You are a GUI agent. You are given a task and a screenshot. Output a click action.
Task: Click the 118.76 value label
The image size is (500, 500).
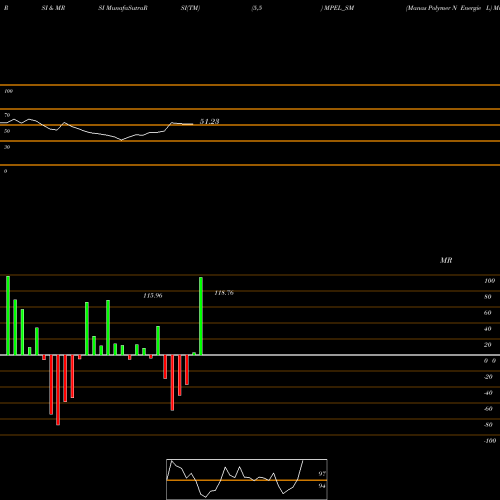(224, 293)
